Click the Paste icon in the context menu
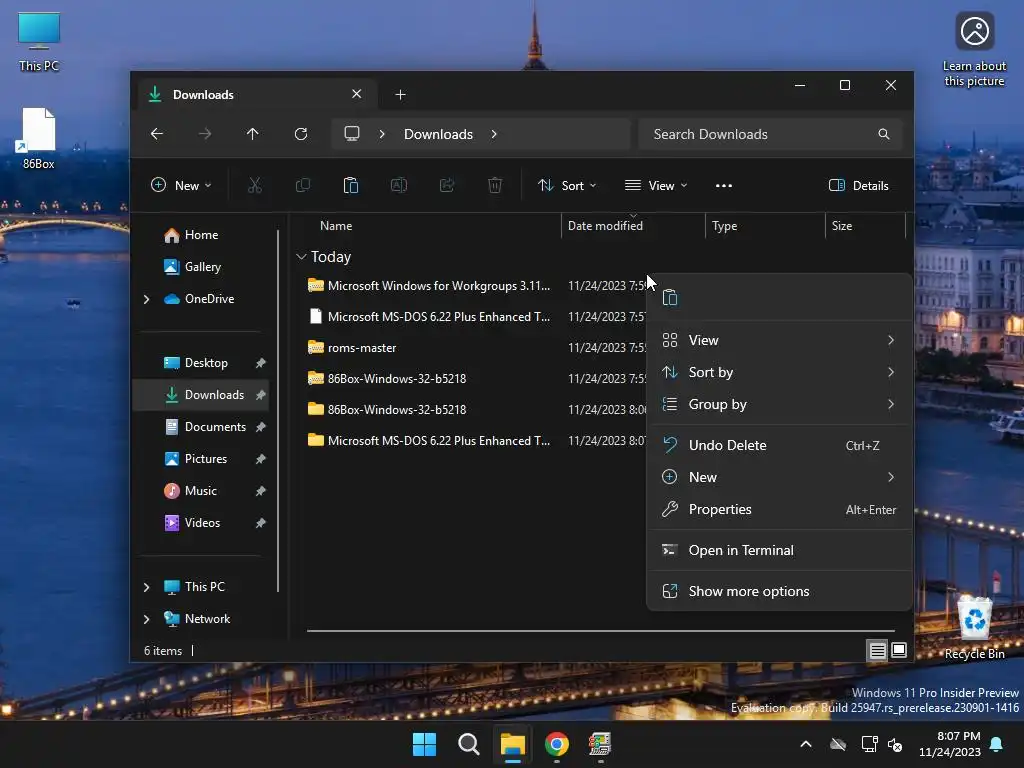The height and width of the screenshot is (768, 1024). [670, 298]
